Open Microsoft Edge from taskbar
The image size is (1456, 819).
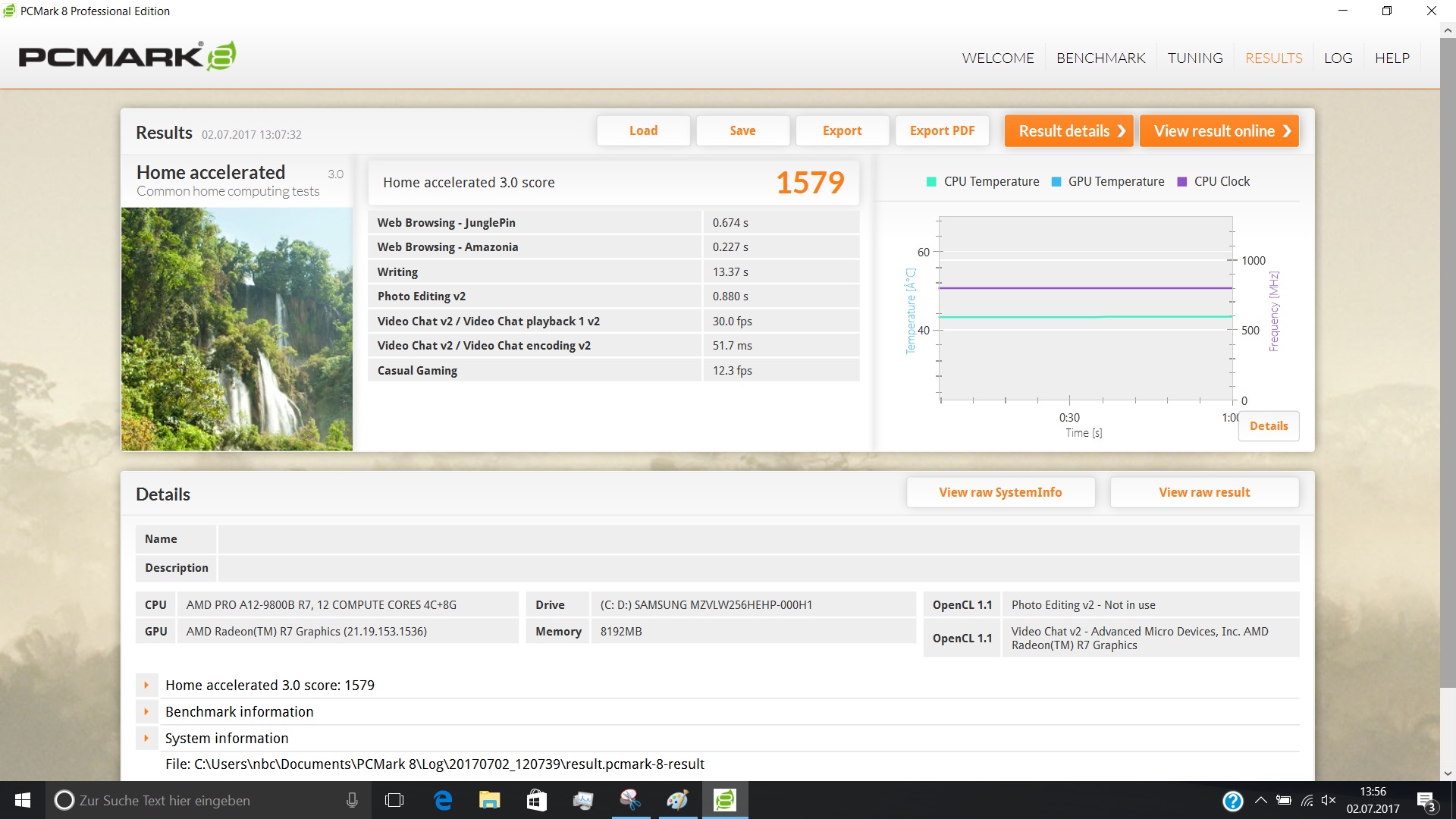443,800
